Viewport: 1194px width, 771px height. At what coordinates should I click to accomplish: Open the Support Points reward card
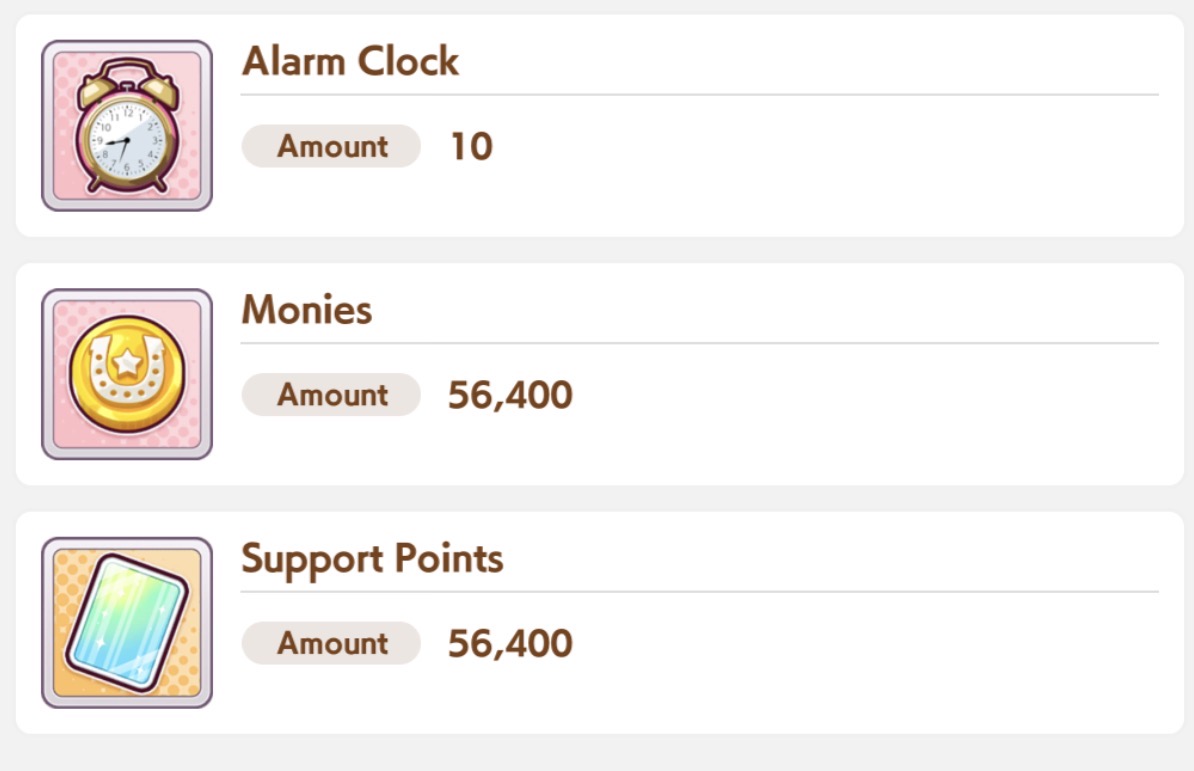tap(600, 623)
